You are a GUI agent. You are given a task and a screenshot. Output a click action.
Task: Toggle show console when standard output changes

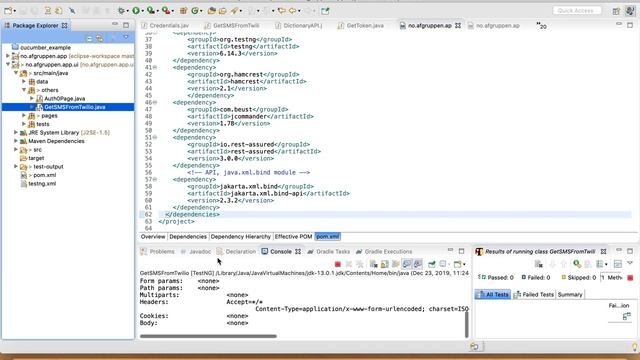(x=407, y=264)
